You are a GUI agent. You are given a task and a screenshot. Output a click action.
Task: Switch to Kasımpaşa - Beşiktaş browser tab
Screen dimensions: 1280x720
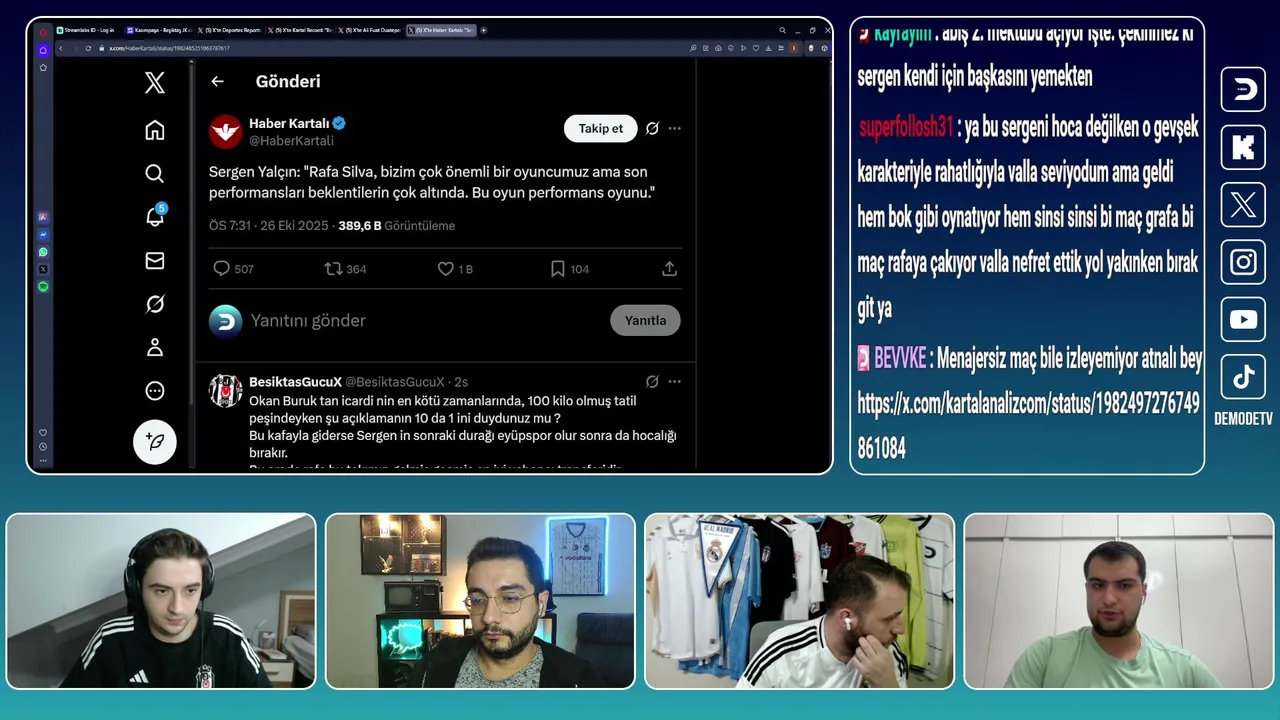[x=159, y=30]
